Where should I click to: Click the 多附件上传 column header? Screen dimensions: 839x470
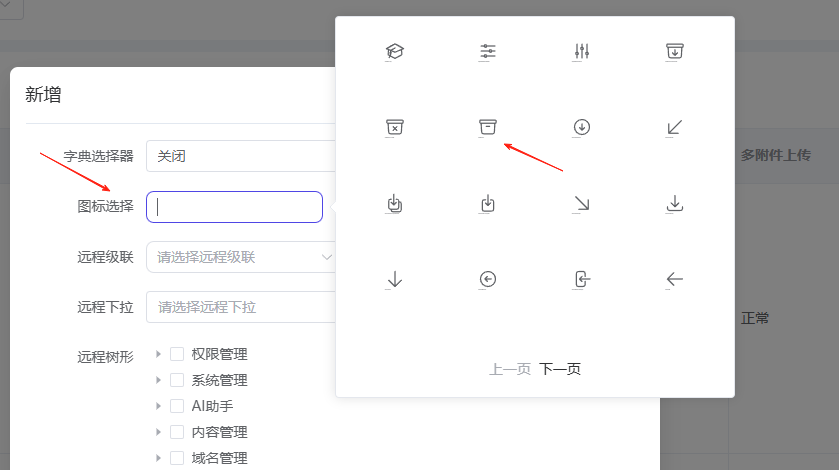776,155
